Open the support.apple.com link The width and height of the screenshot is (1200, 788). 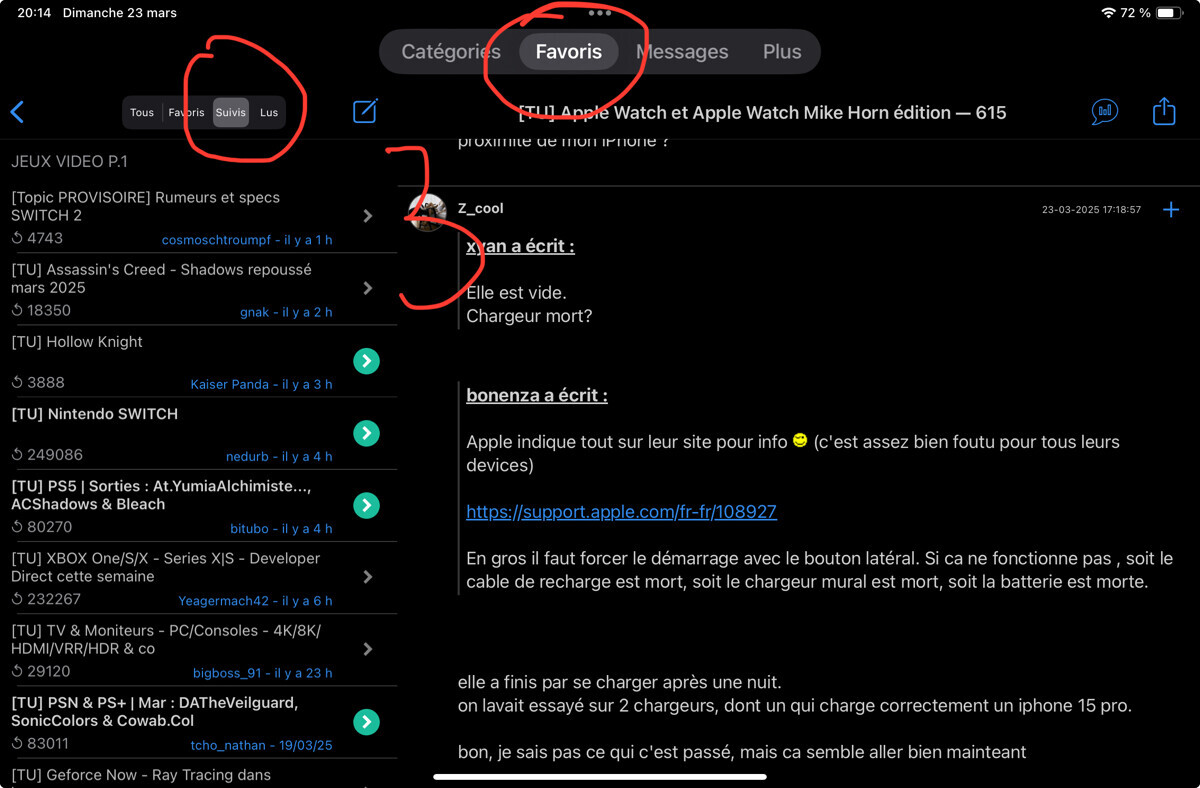coord(621,511)
